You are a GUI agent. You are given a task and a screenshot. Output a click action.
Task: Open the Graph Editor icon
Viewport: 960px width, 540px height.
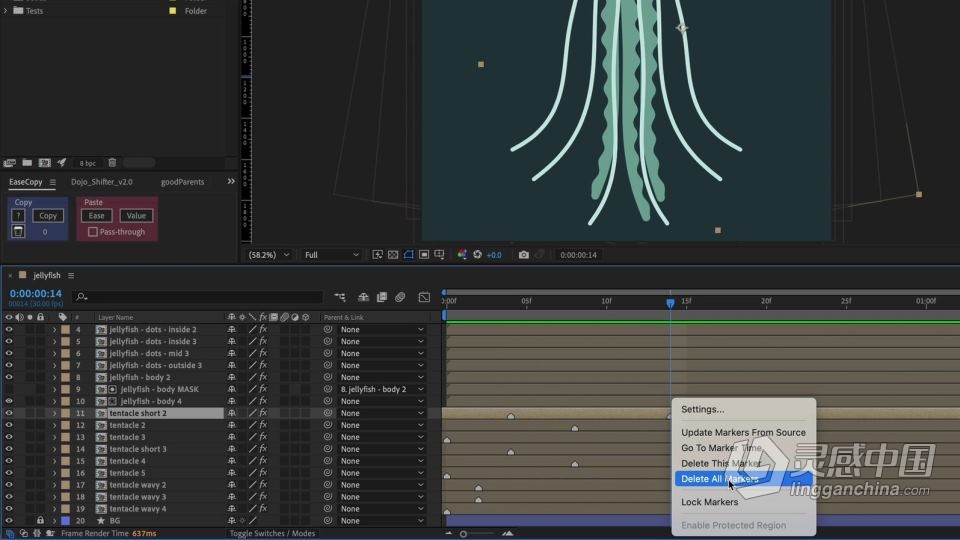424,297
